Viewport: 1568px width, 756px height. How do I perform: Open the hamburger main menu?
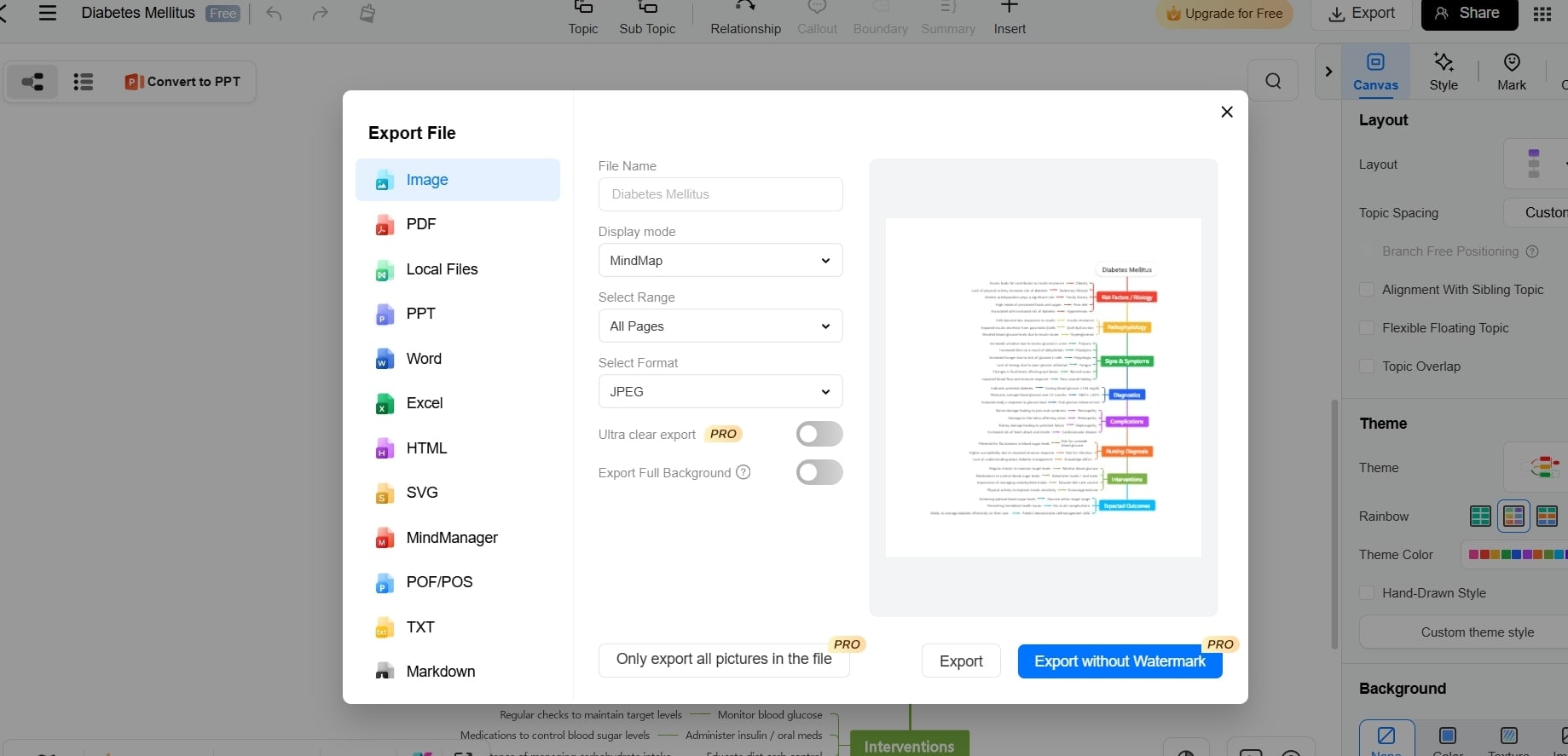(48, 13)
